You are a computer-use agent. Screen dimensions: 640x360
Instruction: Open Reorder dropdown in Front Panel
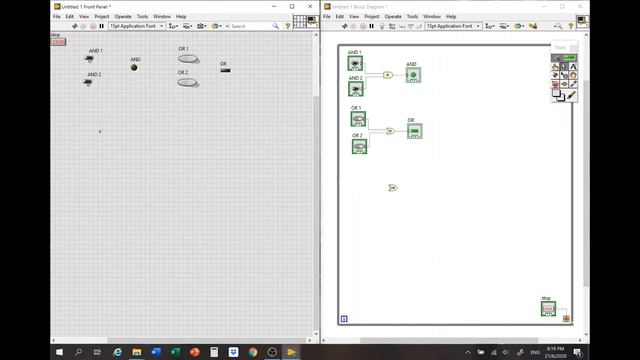click(216, 26)
